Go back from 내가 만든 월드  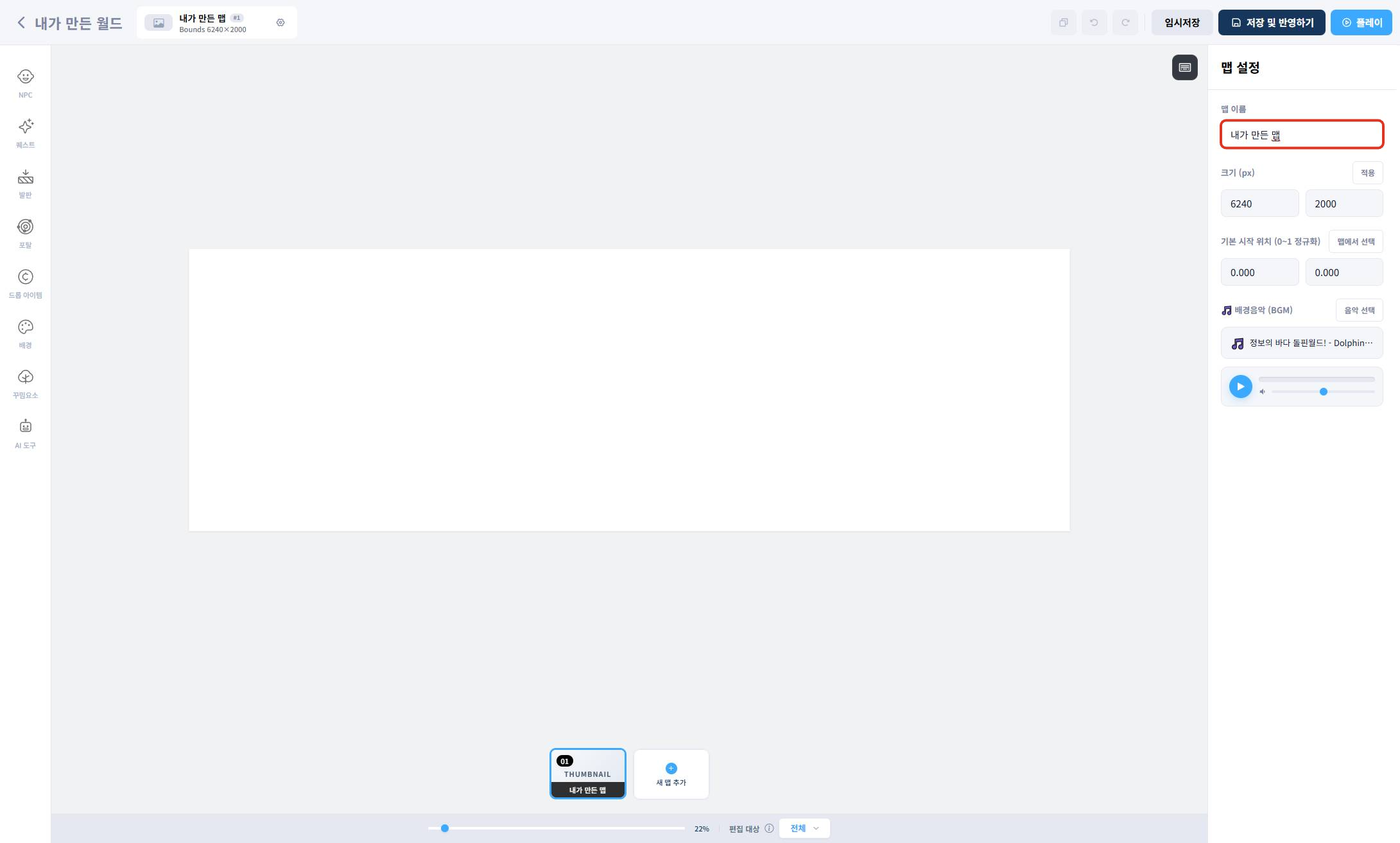pyautogui.click(x=21, y=22)
